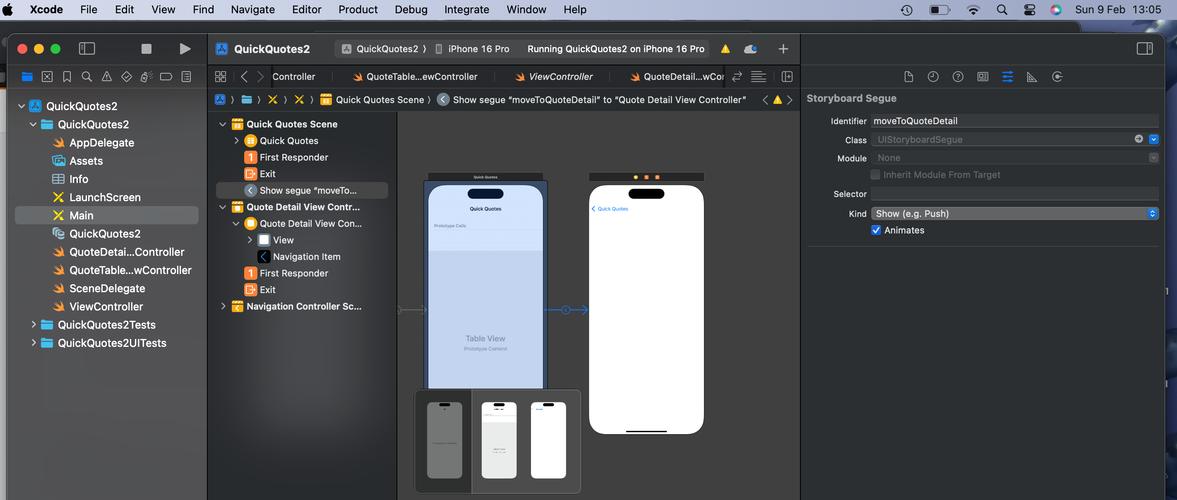Expand the View item in outline

[x=250, y=240]
